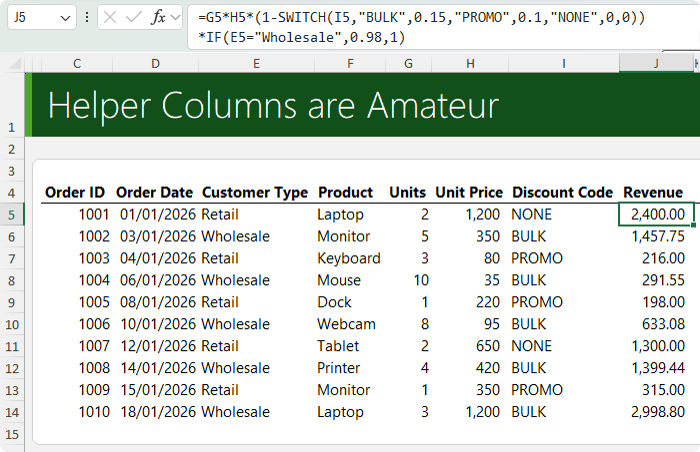Select row 13 header
This screenshot has height=452, width=700.
point(12,390)
